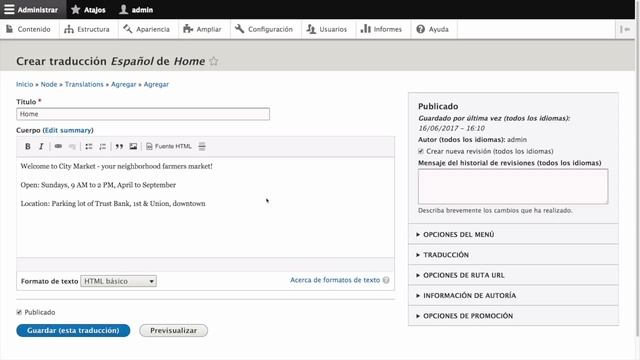This screenshot has height=360, width=640.
Task: Follow the Node breadcrumb link
Action: point(49,84)
